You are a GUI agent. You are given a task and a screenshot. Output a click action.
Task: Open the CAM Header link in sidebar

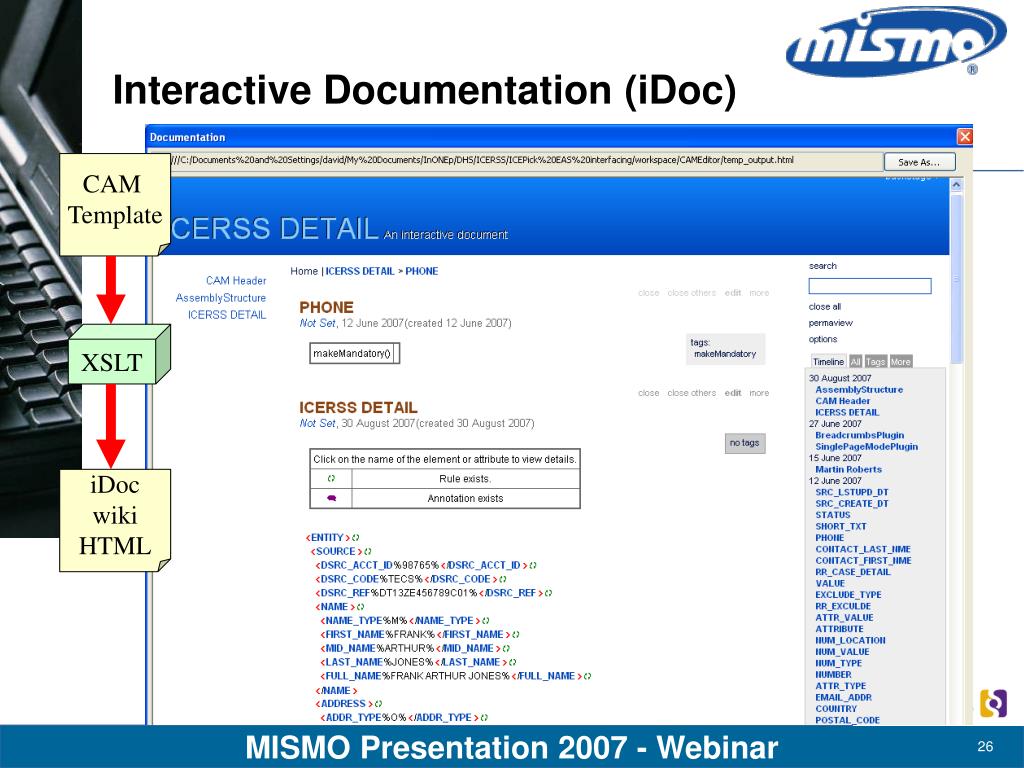click(x=236, y=280)
